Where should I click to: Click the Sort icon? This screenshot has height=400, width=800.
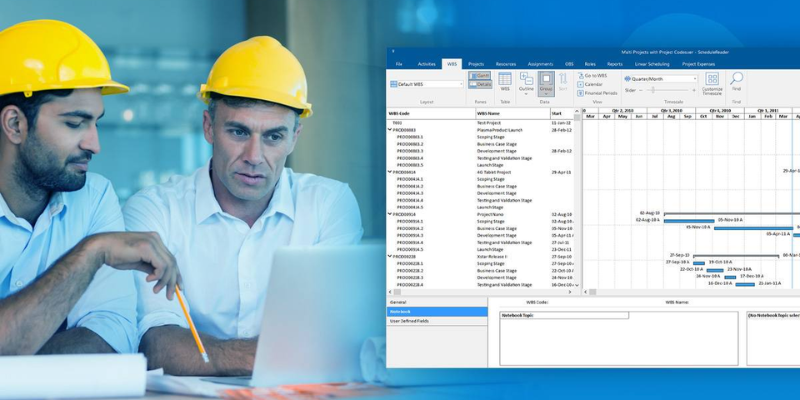tap(565, 81)
